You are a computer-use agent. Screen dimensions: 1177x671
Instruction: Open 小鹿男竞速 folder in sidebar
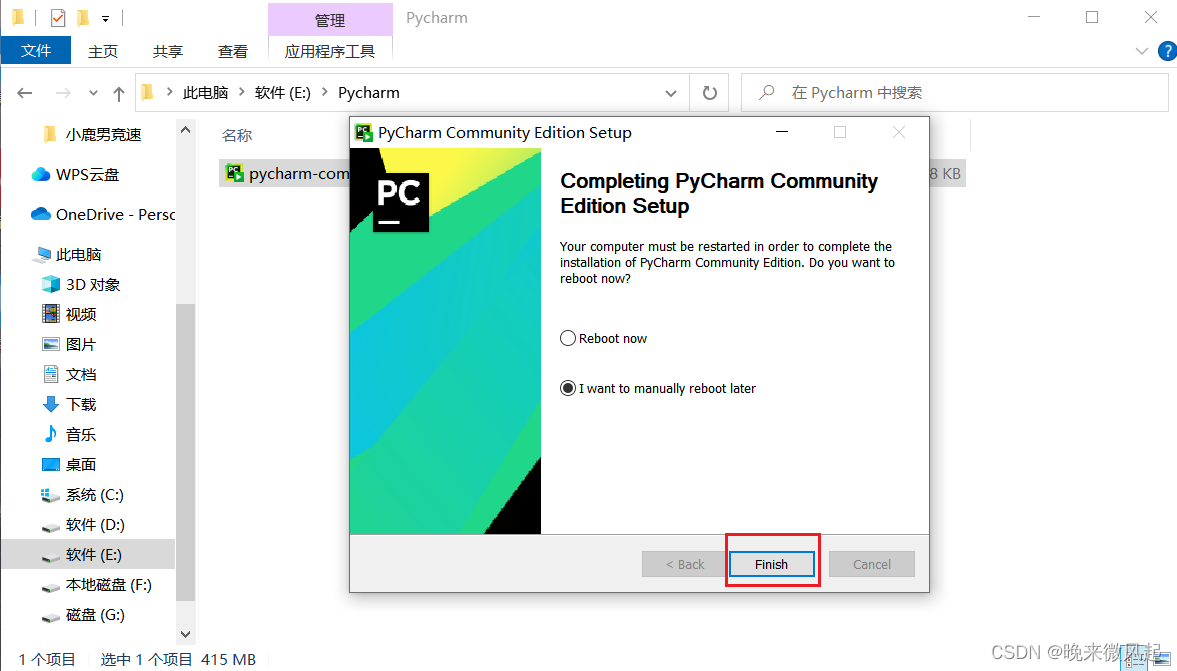click(103, 134)
